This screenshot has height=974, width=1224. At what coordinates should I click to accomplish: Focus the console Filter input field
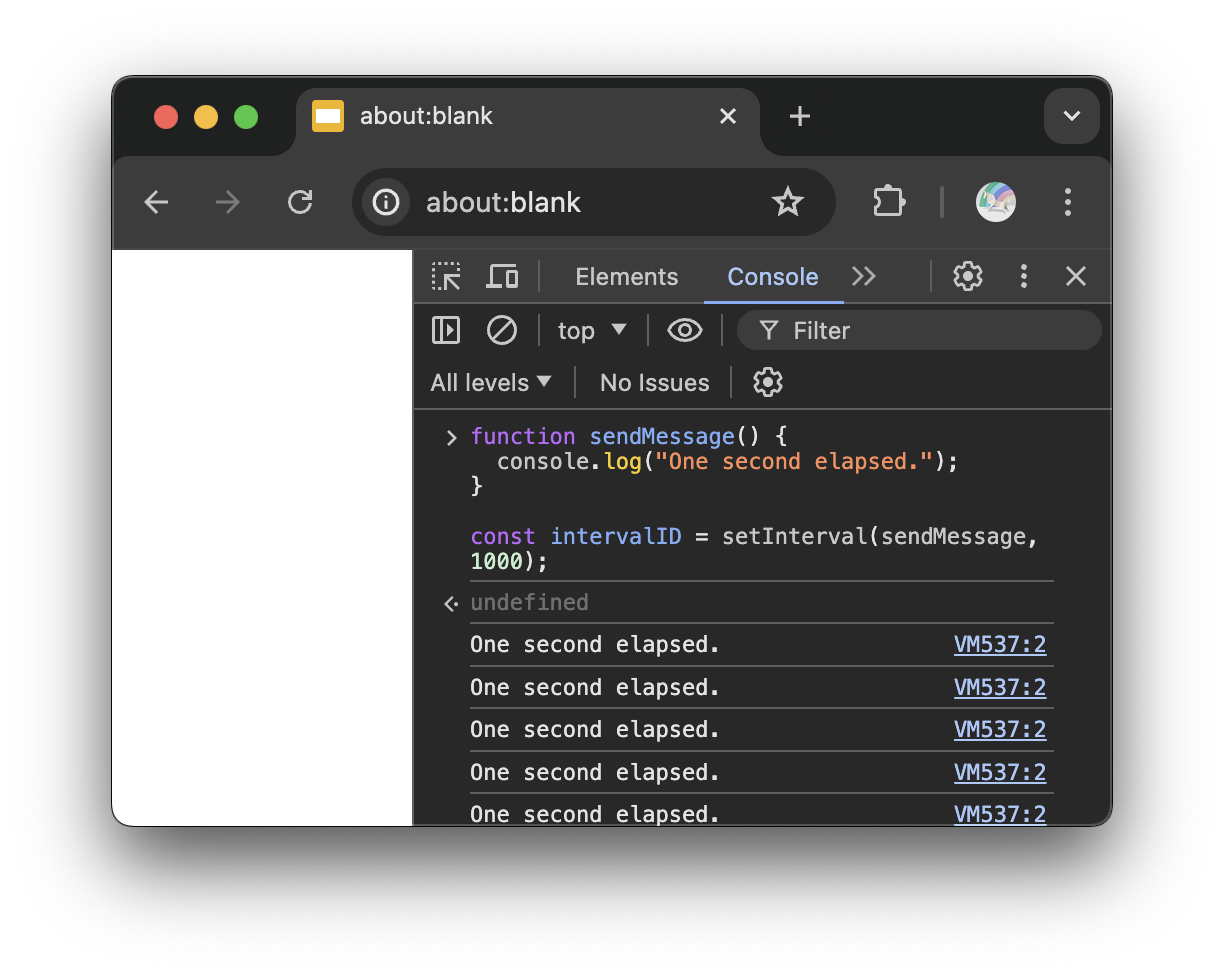pos(919,330)
